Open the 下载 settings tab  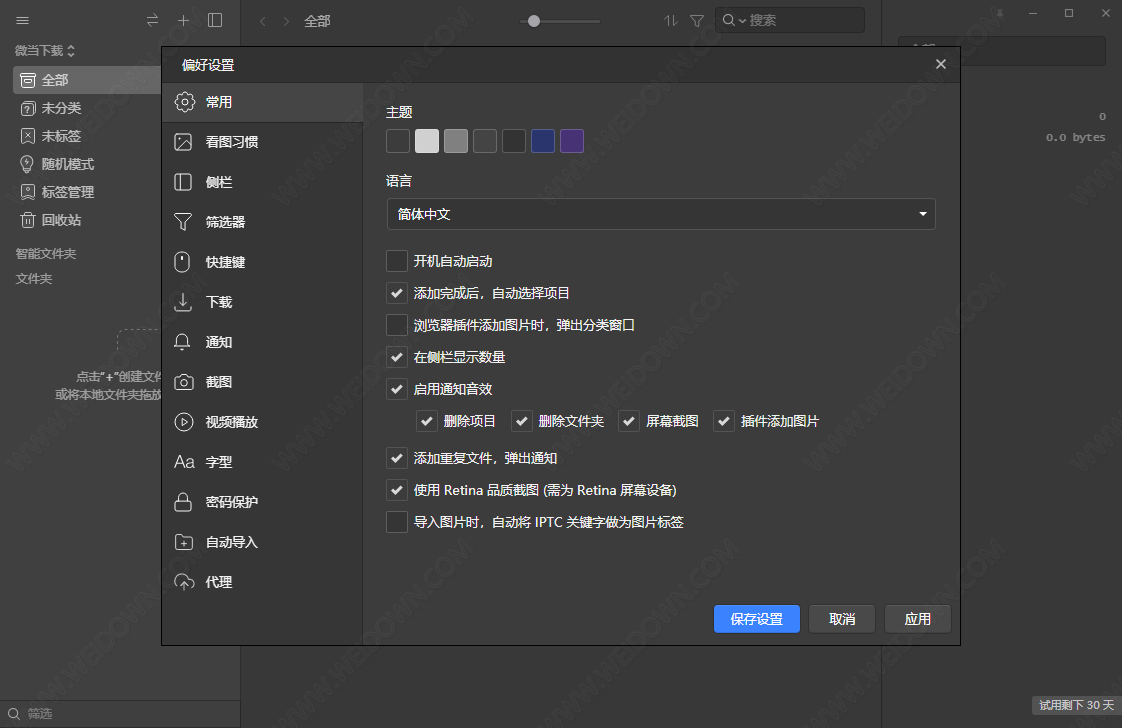[263, 302]
